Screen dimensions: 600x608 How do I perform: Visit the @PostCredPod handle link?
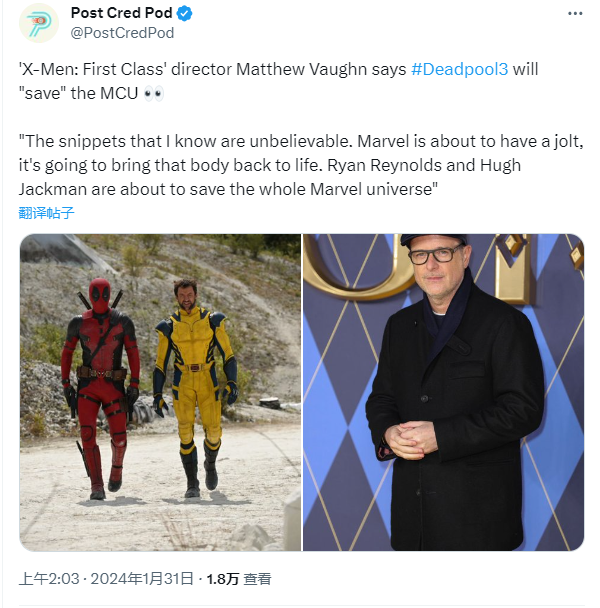122,33
